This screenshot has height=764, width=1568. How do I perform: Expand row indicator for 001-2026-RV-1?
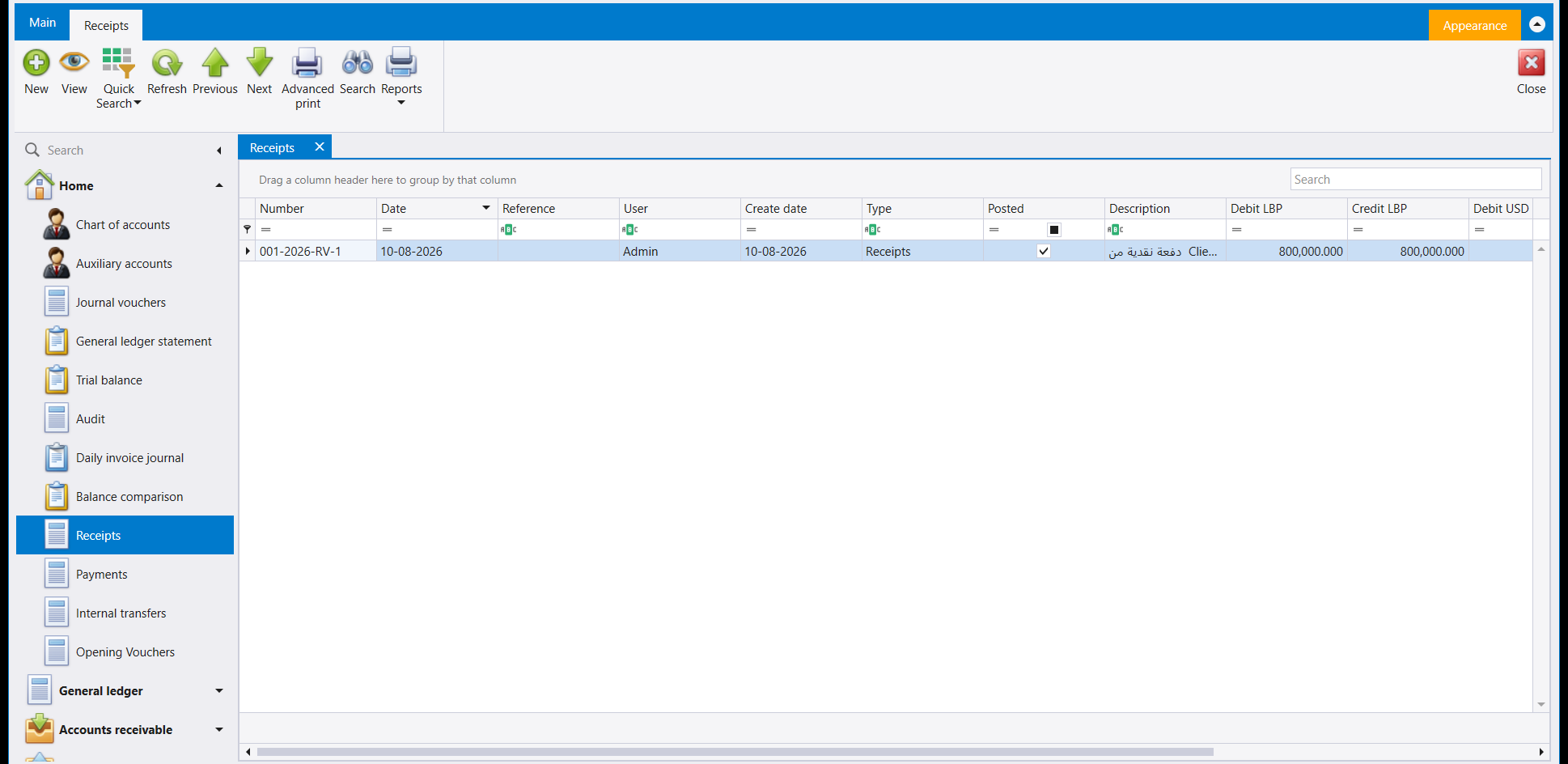(248, 251)
